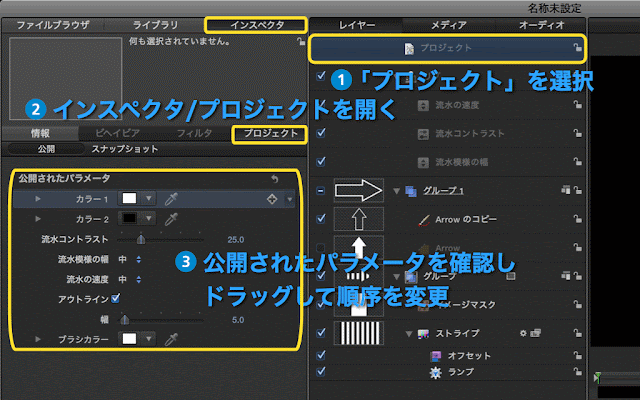Switch to the メディア tab
This screenshot has height=400, width=640.
[x=449, y=25]
